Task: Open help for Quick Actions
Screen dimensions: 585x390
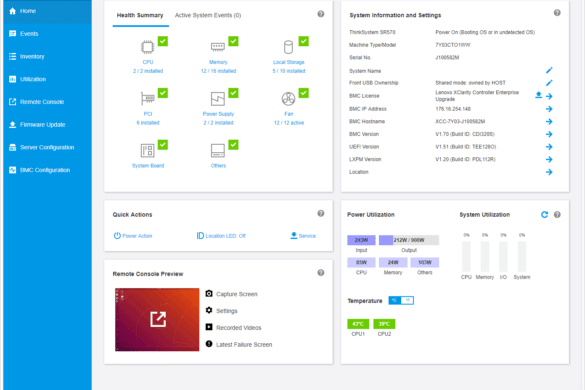Action: [321, 213]
